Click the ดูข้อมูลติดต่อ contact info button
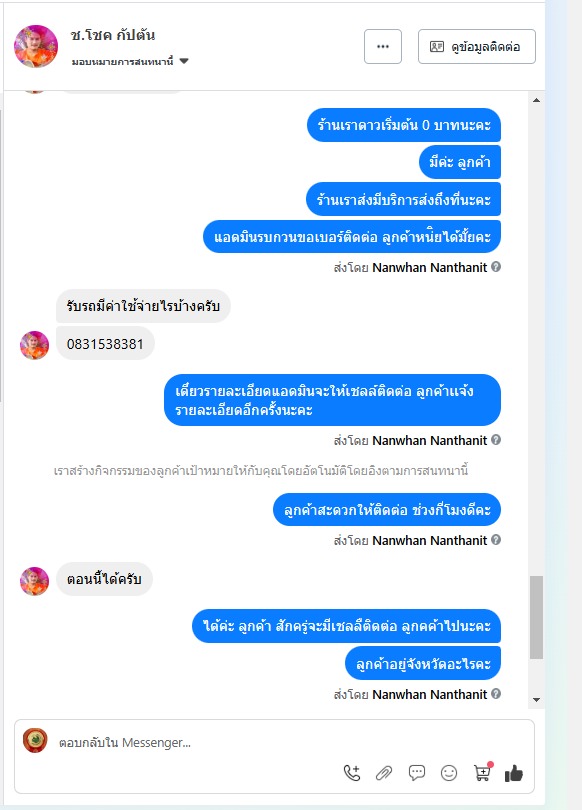Image resolution: width=582 pixels, height=810 pixels. point(477,46)
